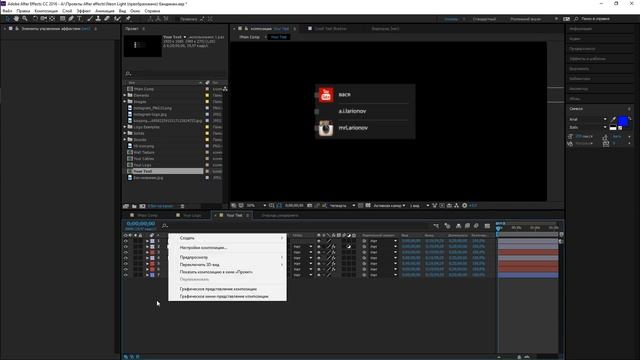
Task: Click the timeline layer search magnifier
Action: coord(164,226)
